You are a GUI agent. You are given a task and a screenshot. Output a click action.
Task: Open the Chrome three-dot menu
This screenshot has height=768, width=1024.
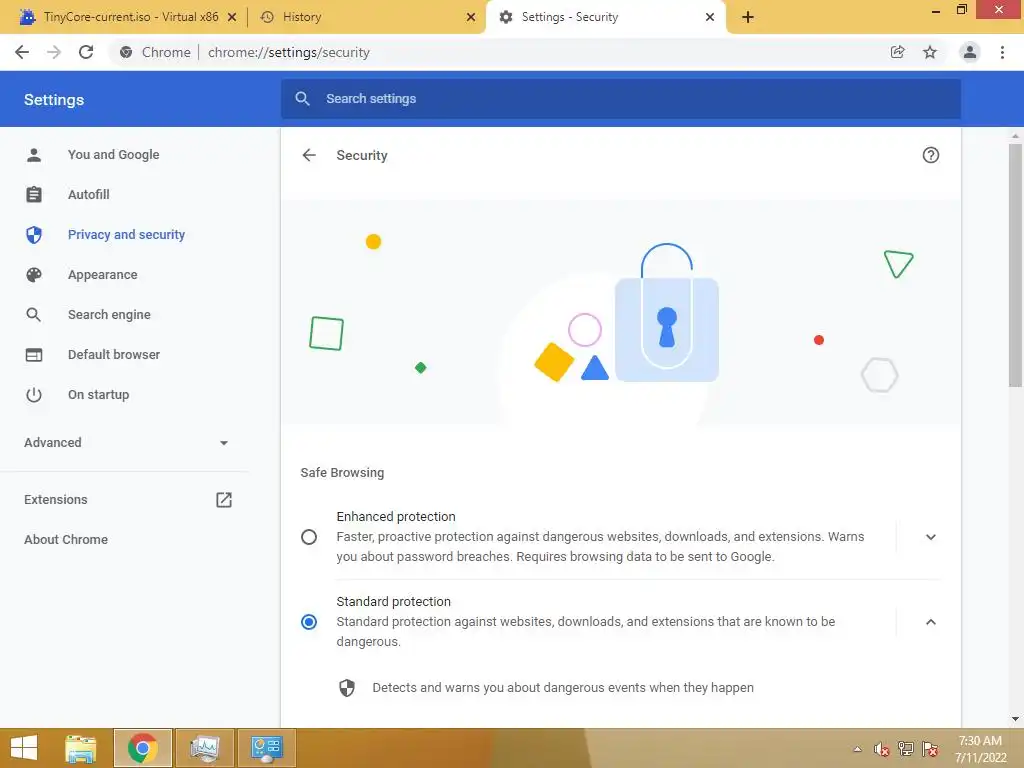(x=1002, y=52)
